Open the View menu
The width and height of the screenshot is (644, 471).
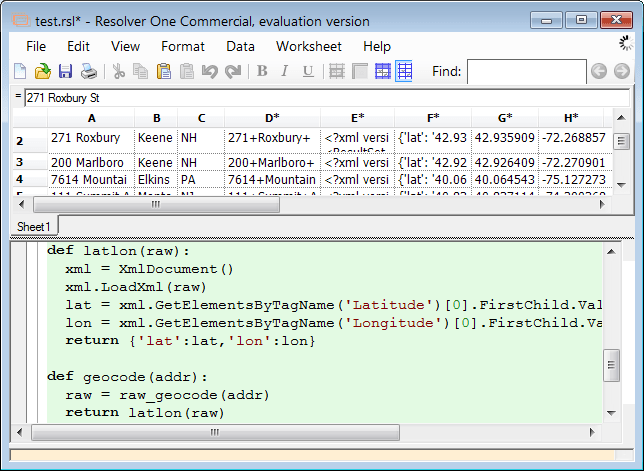point(125,46)
